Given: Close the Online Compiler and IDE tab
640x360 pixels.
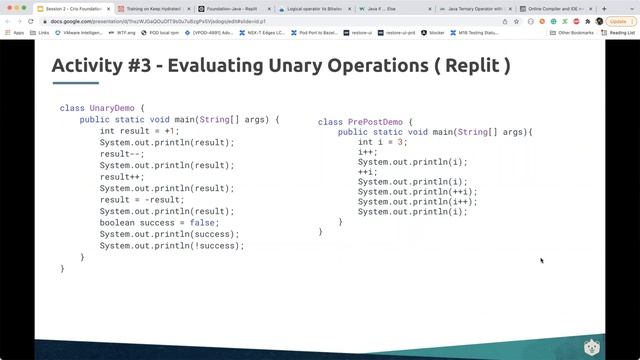Looking at the screenshot, I should point(591,9).
